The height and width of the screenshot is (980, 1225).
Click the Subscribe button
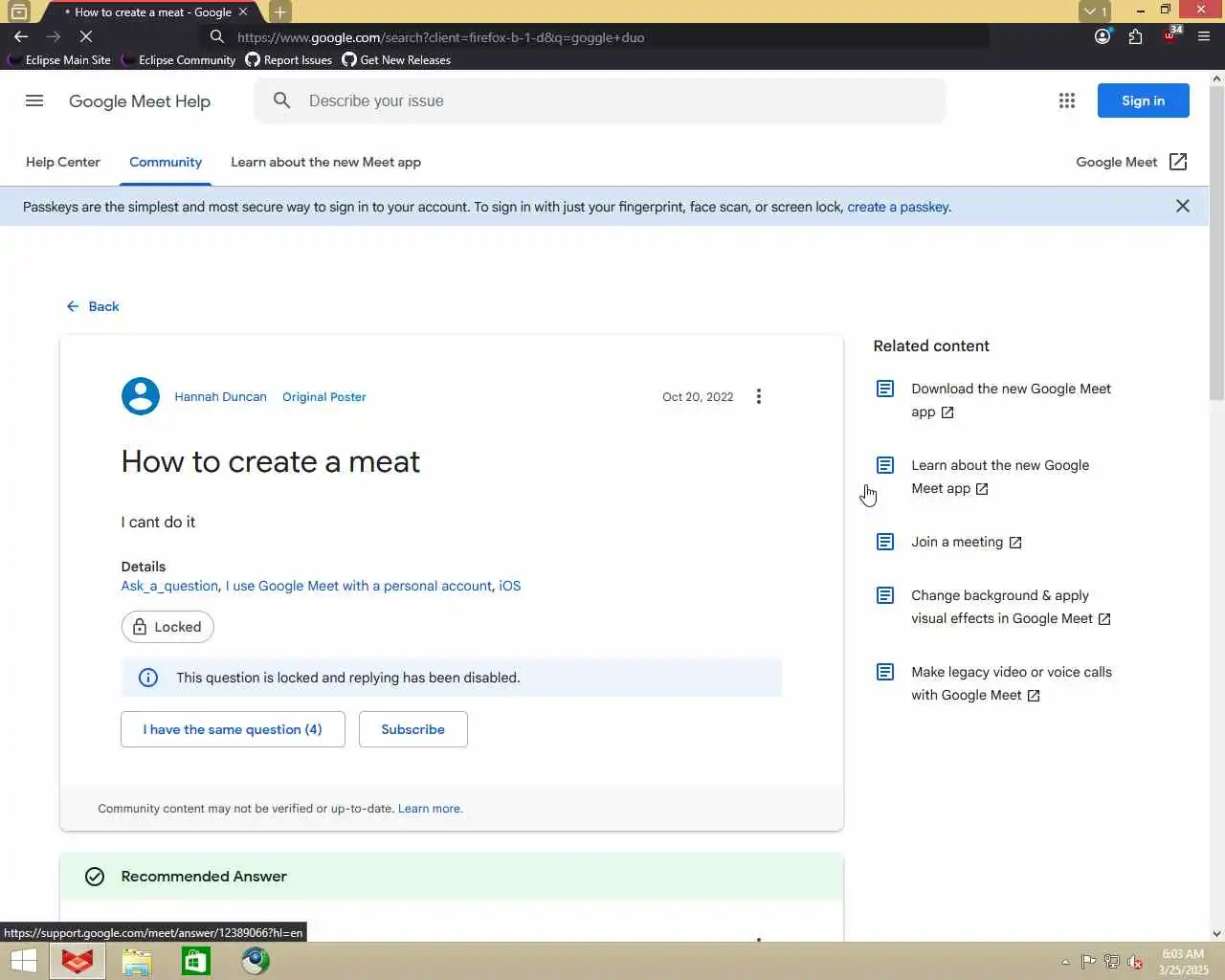[x=412, y=729]
